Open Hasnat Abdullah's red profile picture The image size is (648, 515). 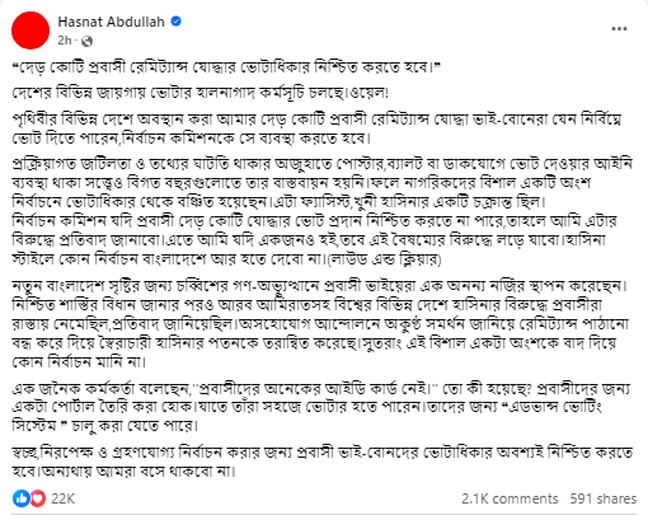tap(30, 31)
